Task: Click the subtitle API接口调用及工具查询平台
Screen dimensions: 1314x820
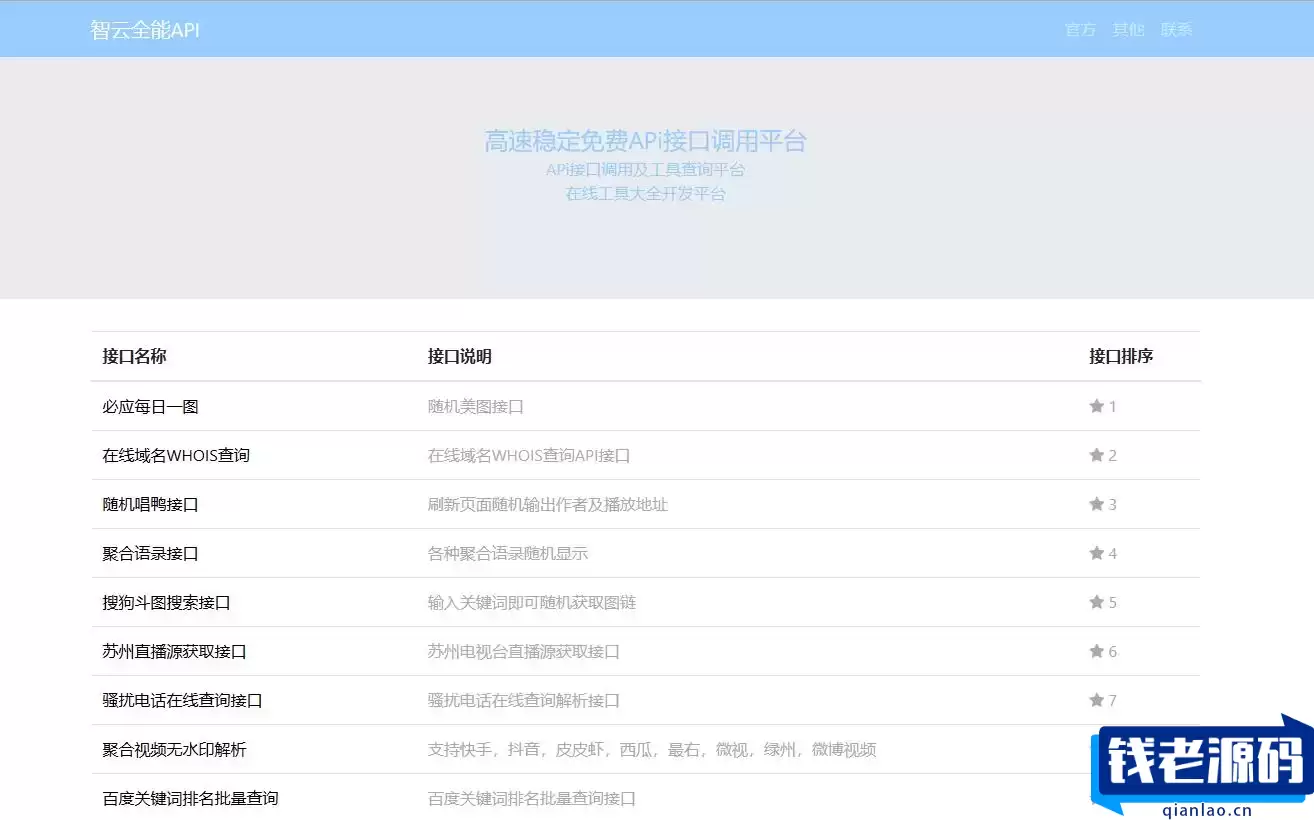Action: [645, 170]
